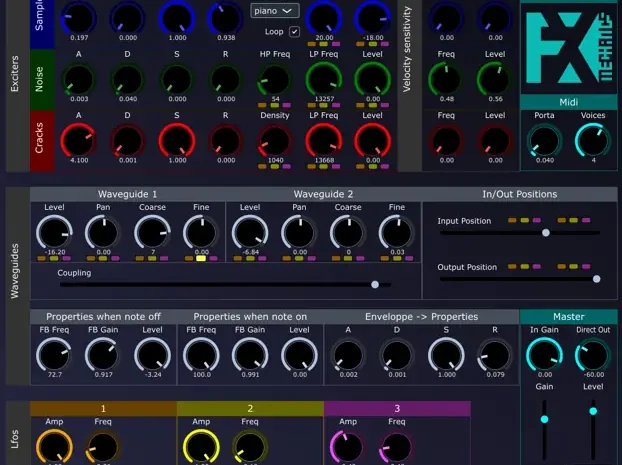The height and width of the screenshot is (465, 622).
Task: Click Sampler knob showing -18.00
Action: pos(372,18)
